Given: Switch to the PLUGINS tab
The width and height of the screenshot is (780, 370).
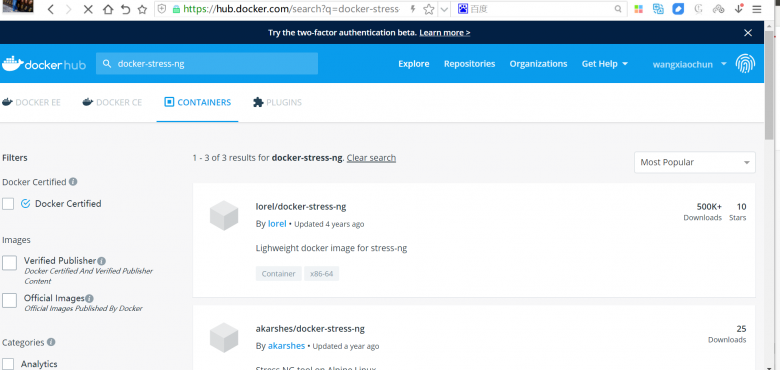Looking at the screenshot, I should coord(278,102).
